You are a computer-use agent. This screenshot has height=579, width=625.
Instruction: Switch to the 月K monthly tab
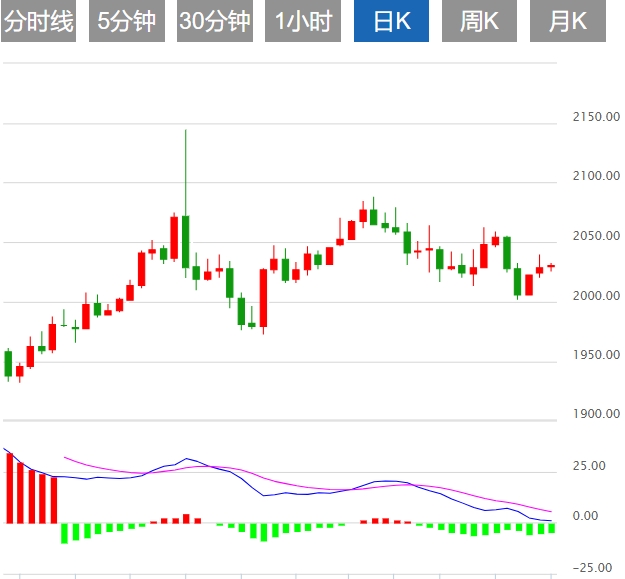[x=568, y=21]
